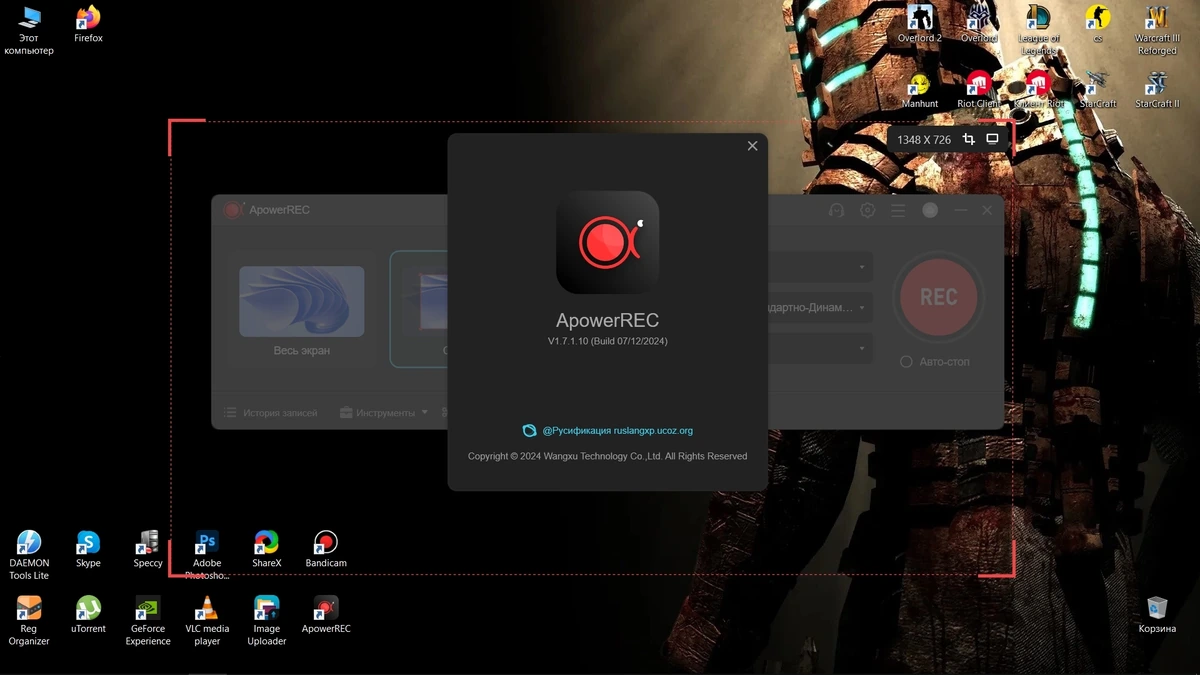Click the ApowerREC logo in About dialog
The image size is (1200, 675).
(607, 242)
